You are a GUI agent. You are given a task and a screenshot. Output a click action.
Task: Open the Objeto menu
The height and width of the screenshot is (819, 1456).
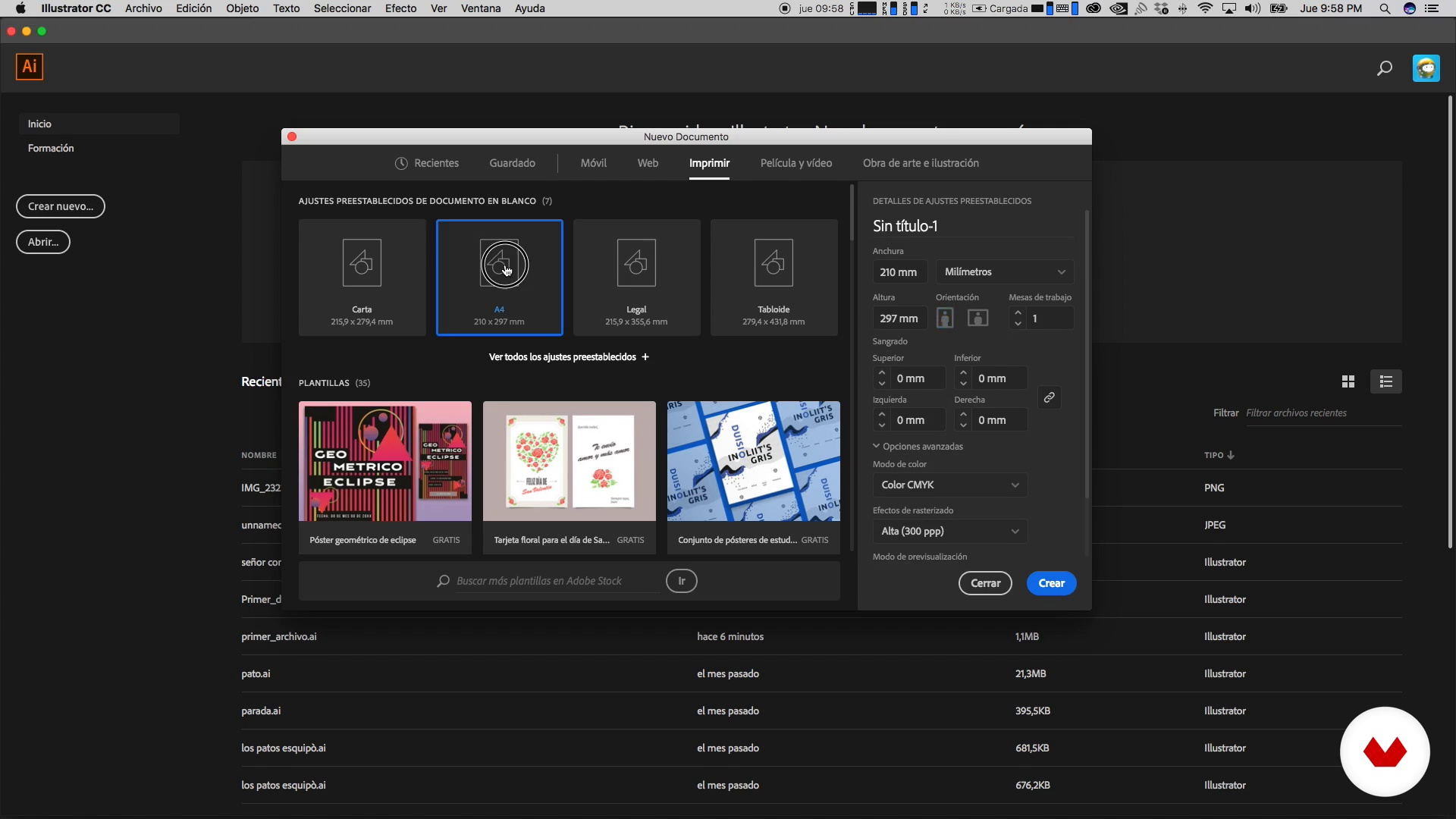242,8
